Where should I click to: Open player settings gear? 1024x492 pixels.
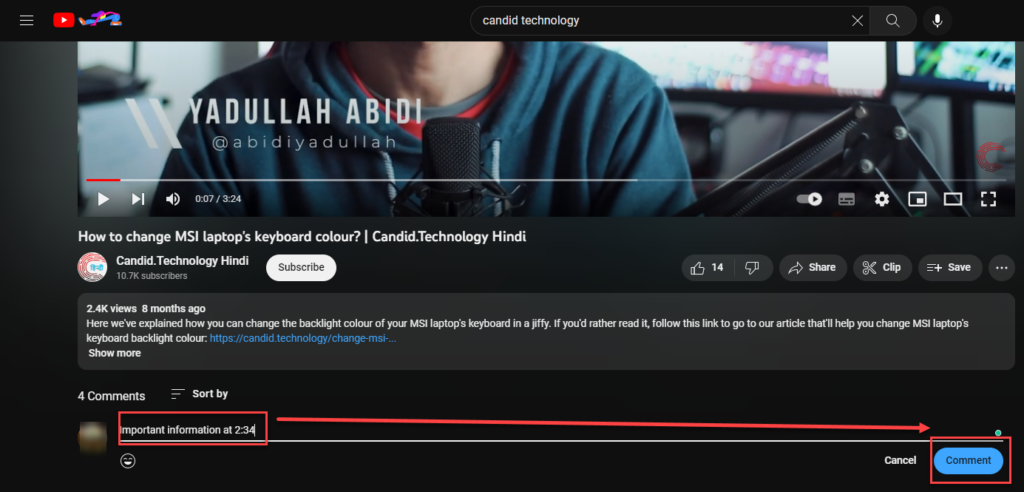click(x=882, y=199)
